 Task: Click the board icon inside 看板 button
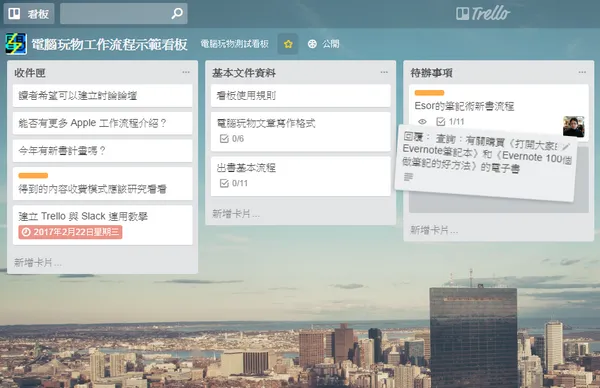point(14,13)
